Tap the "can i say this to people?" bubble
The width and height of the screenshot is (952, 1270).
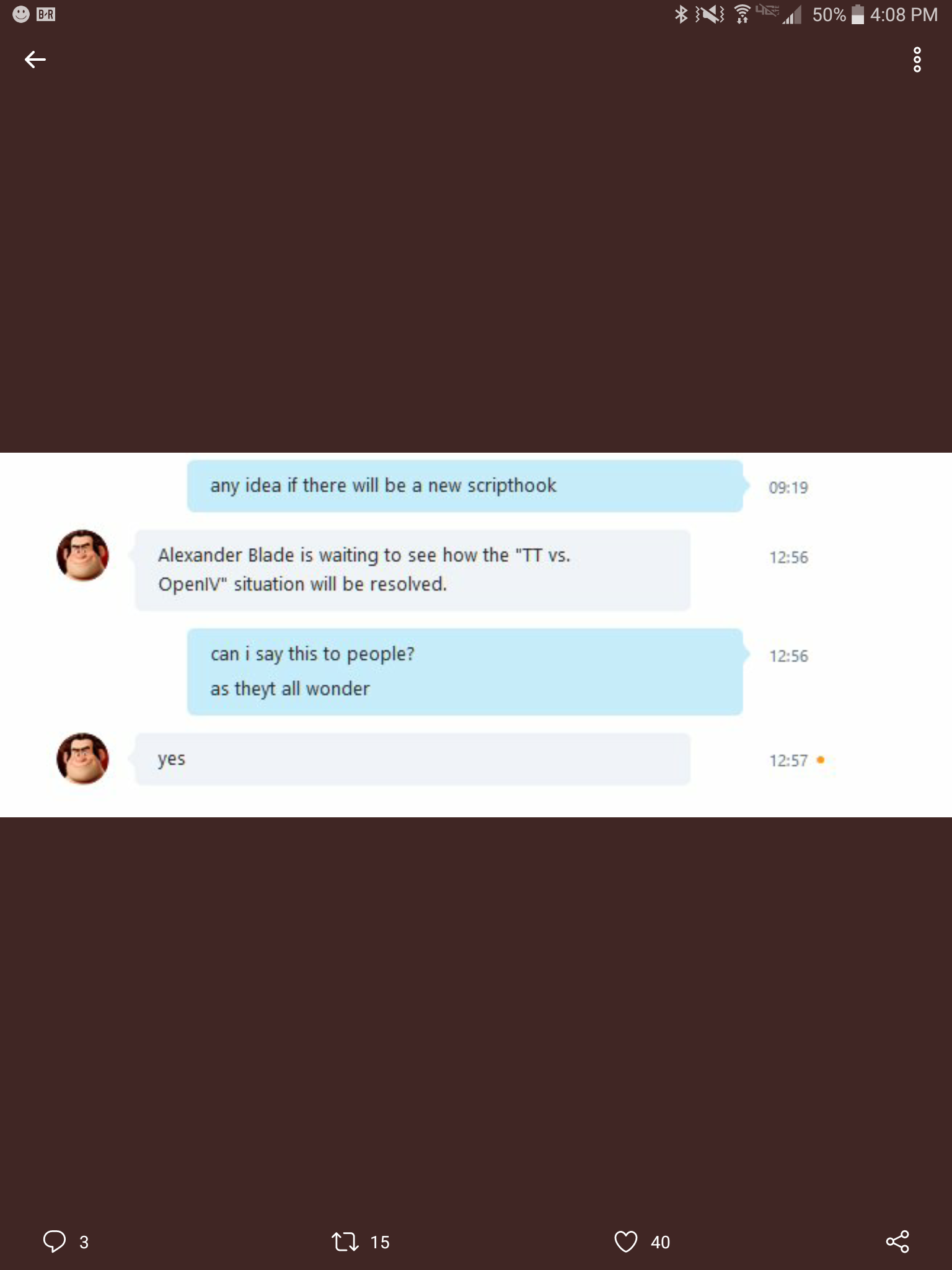point(464,672)
